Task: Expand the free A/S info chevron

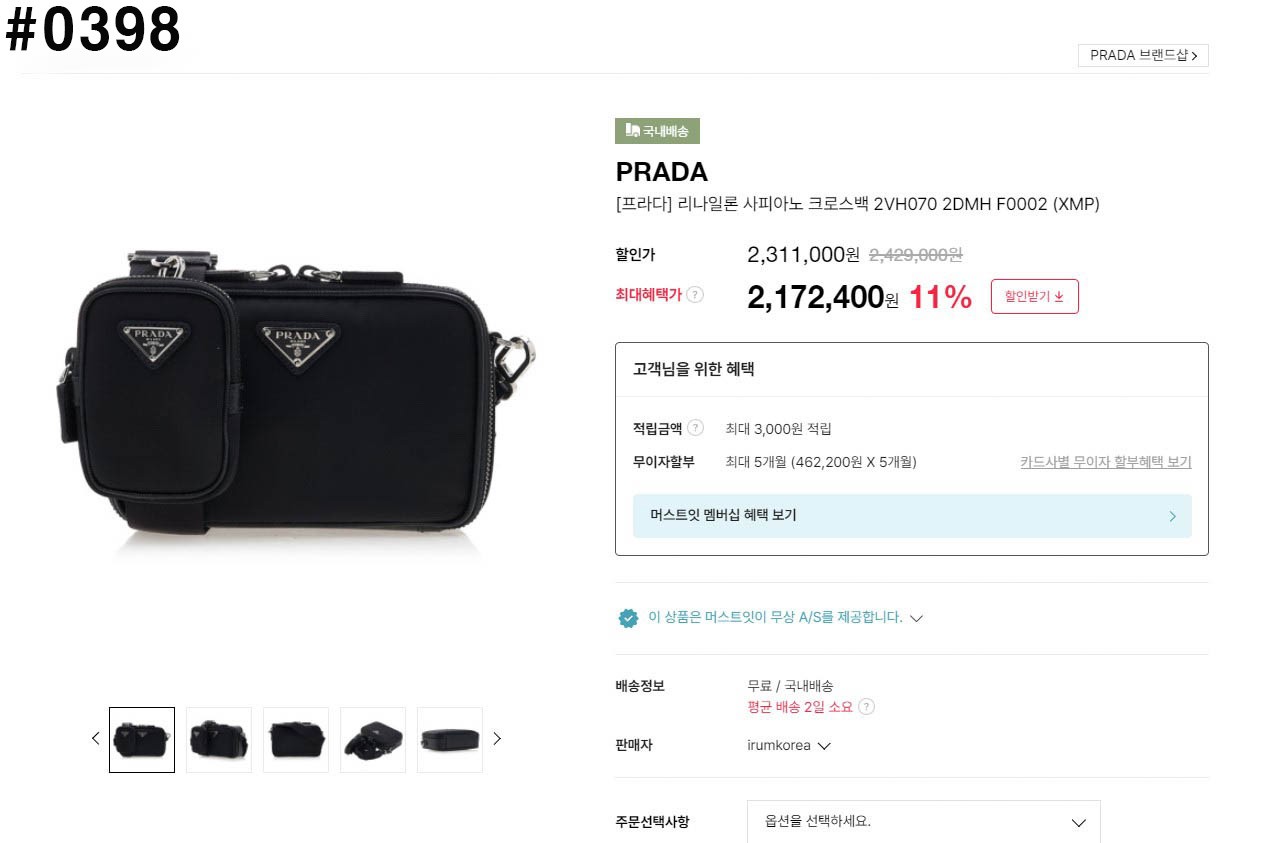Action: (x=916, y=618)
